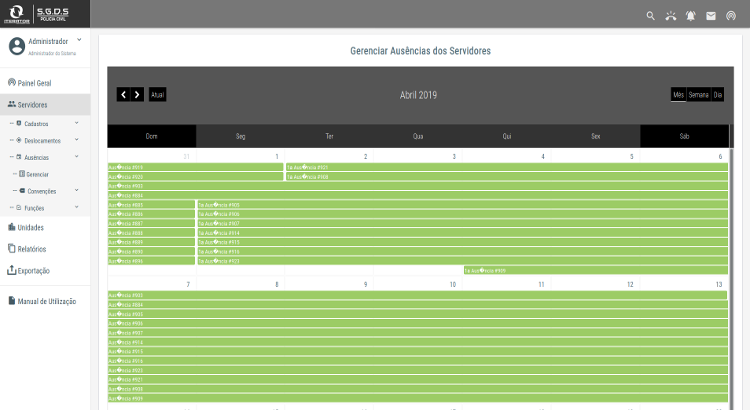Viewport: 750px width, 410px height.
Task: Click the Atual button
Action: point(157,94)
